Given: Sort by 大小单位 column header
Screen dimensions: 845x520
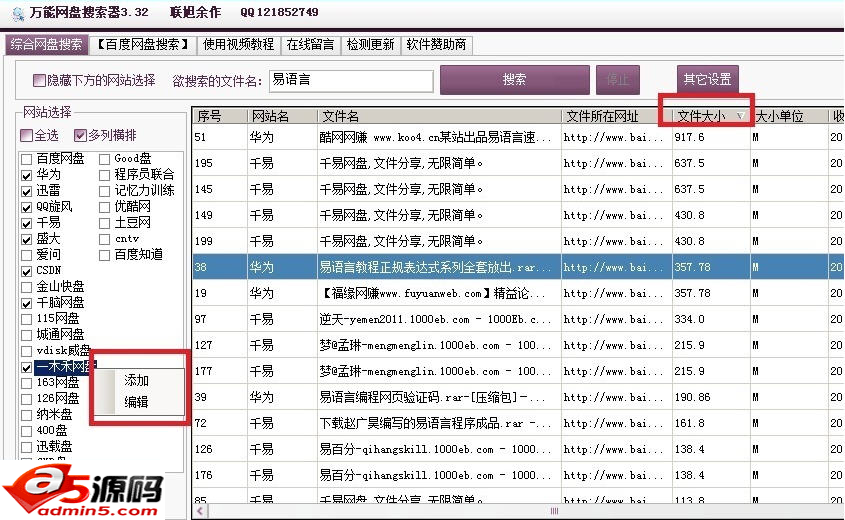Looking at the screenshot, I should coord(789,116).
